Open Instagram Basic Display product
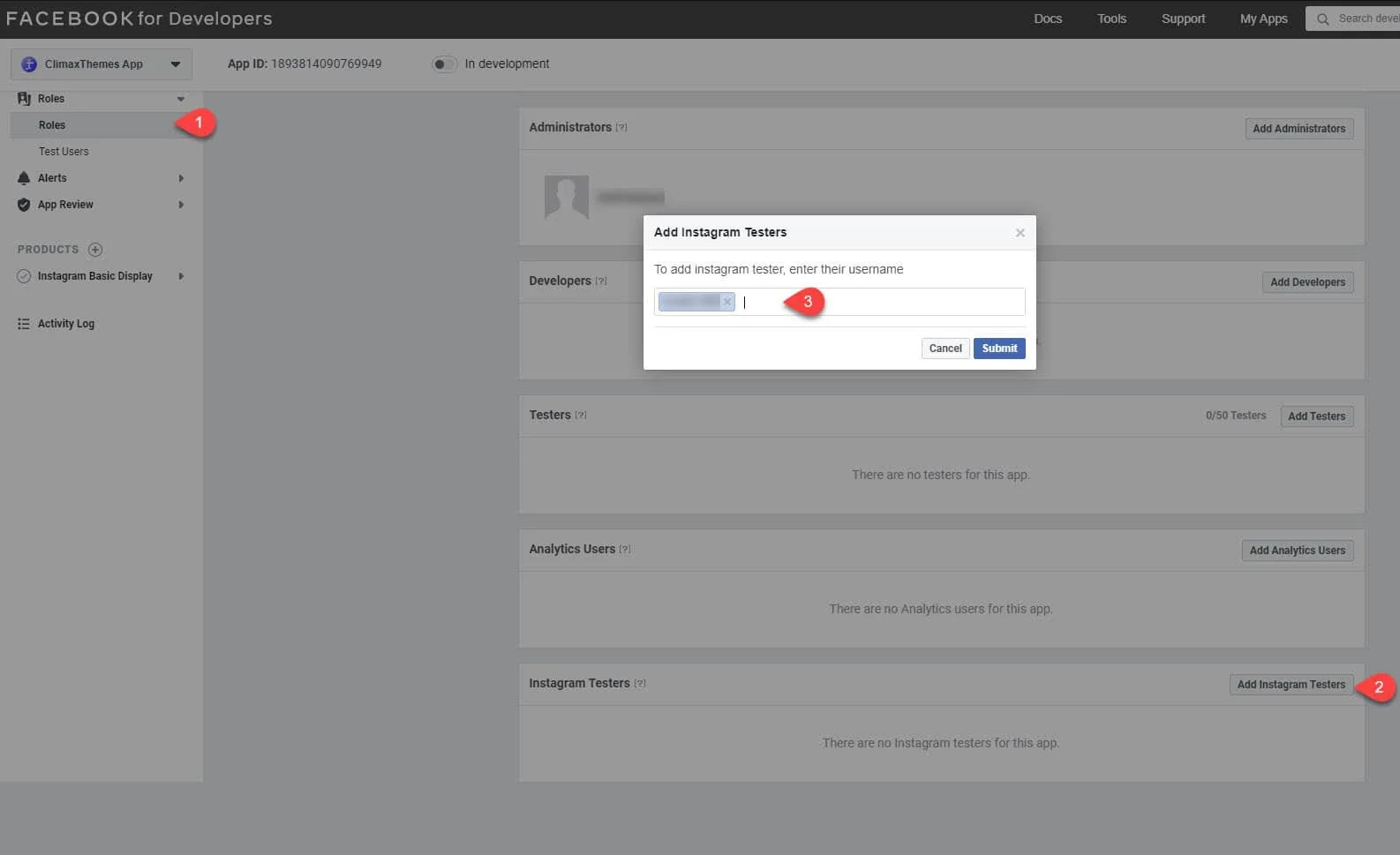The height and width of the screenshot is (855, 1400). [x=95, y=276]
